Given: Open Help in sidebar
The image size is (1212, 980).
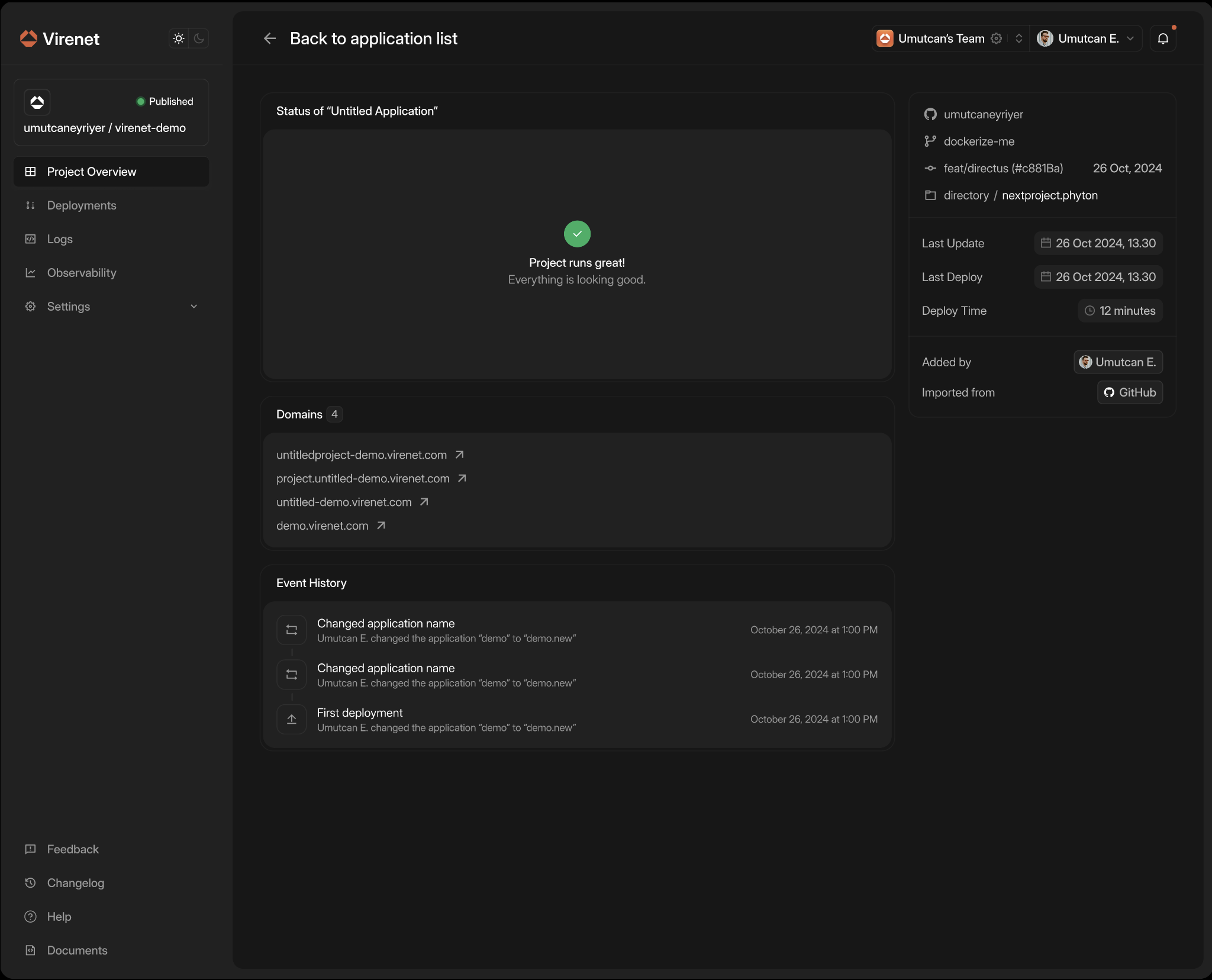Looking at the screenshot, I should pos(111,917).
